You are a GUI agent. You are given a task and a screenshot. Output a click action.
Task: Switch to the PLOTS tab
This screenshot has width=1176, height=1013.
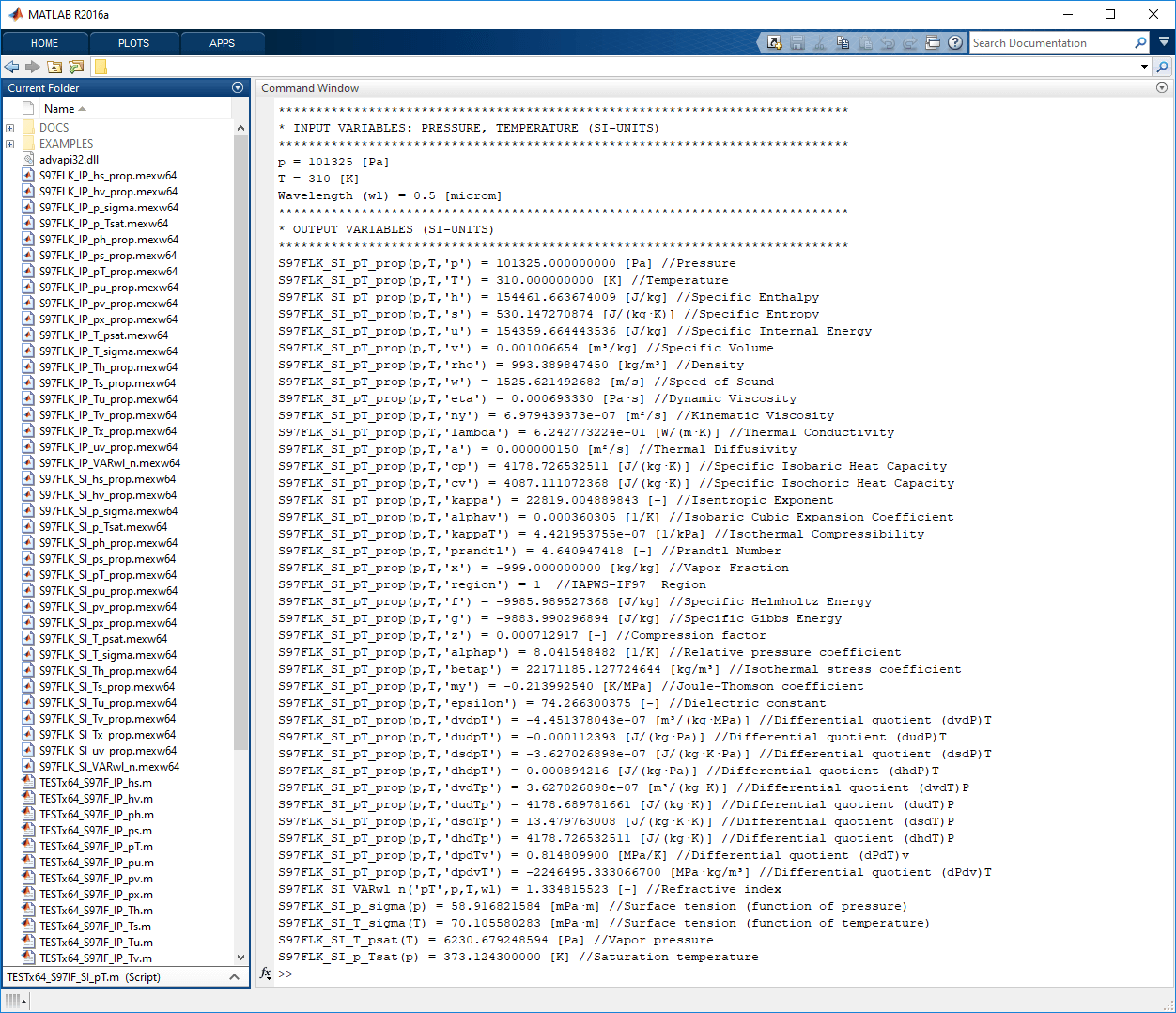[x=132, y=42]
